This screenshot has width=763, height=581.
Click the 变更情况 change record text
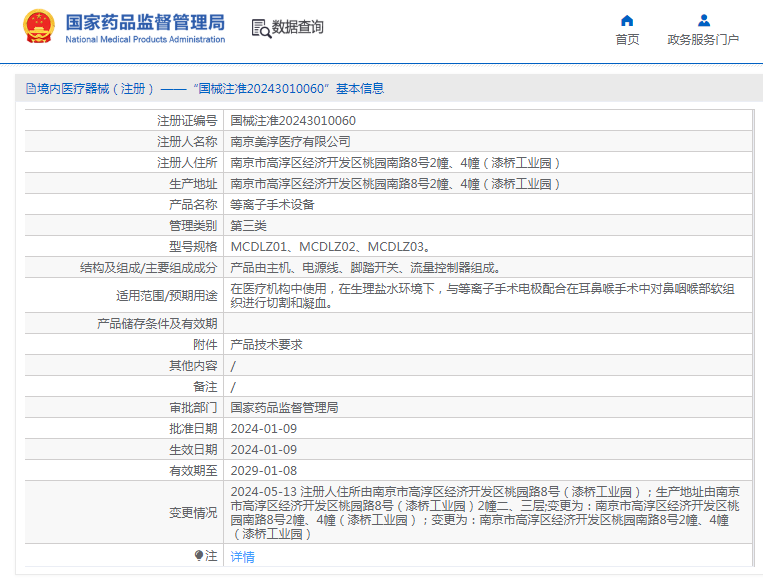click(x=485, y=513)
